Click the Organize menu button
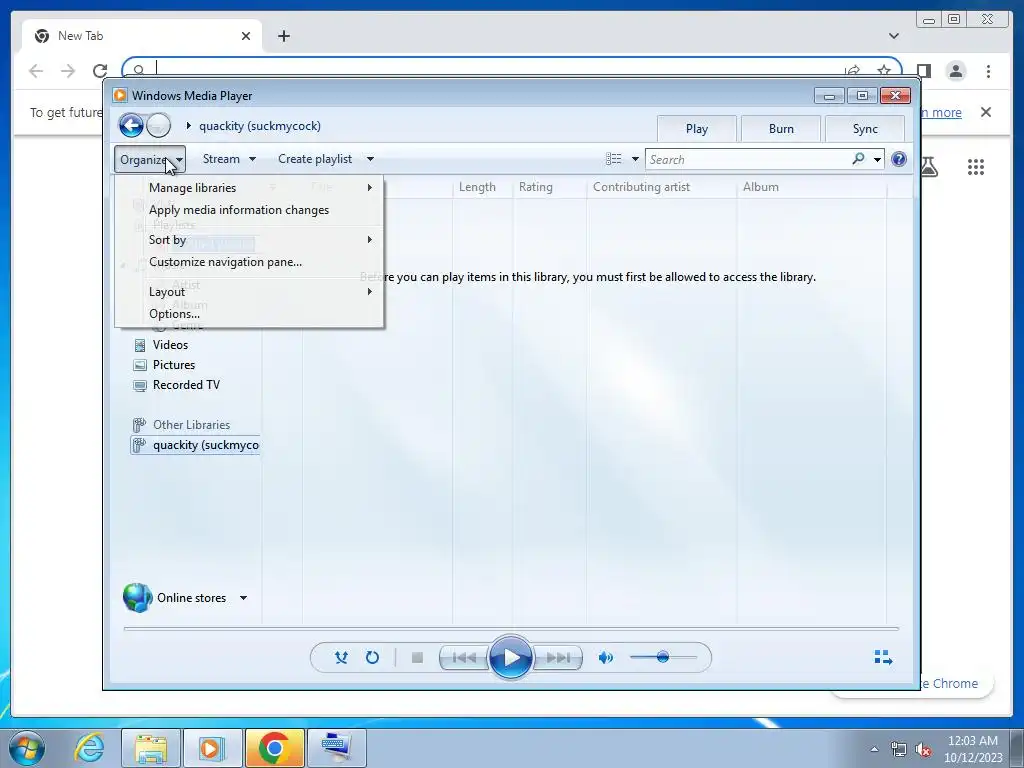This screenshot has height=768, width=1024. [150, 159]
